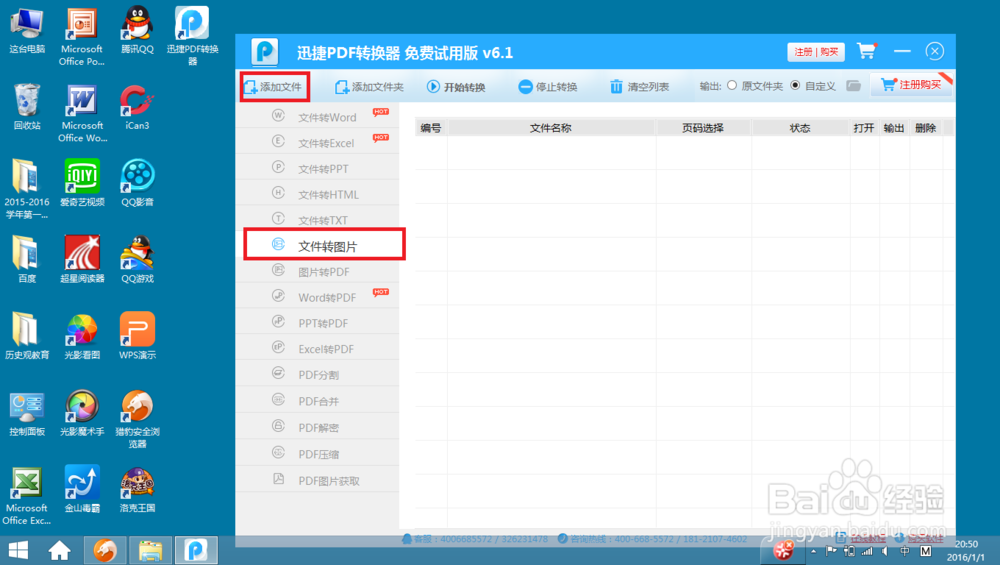Select 文件转PPT in sidebar
This screenshot has width=1000, height=565.
click(x=318, y=168)
